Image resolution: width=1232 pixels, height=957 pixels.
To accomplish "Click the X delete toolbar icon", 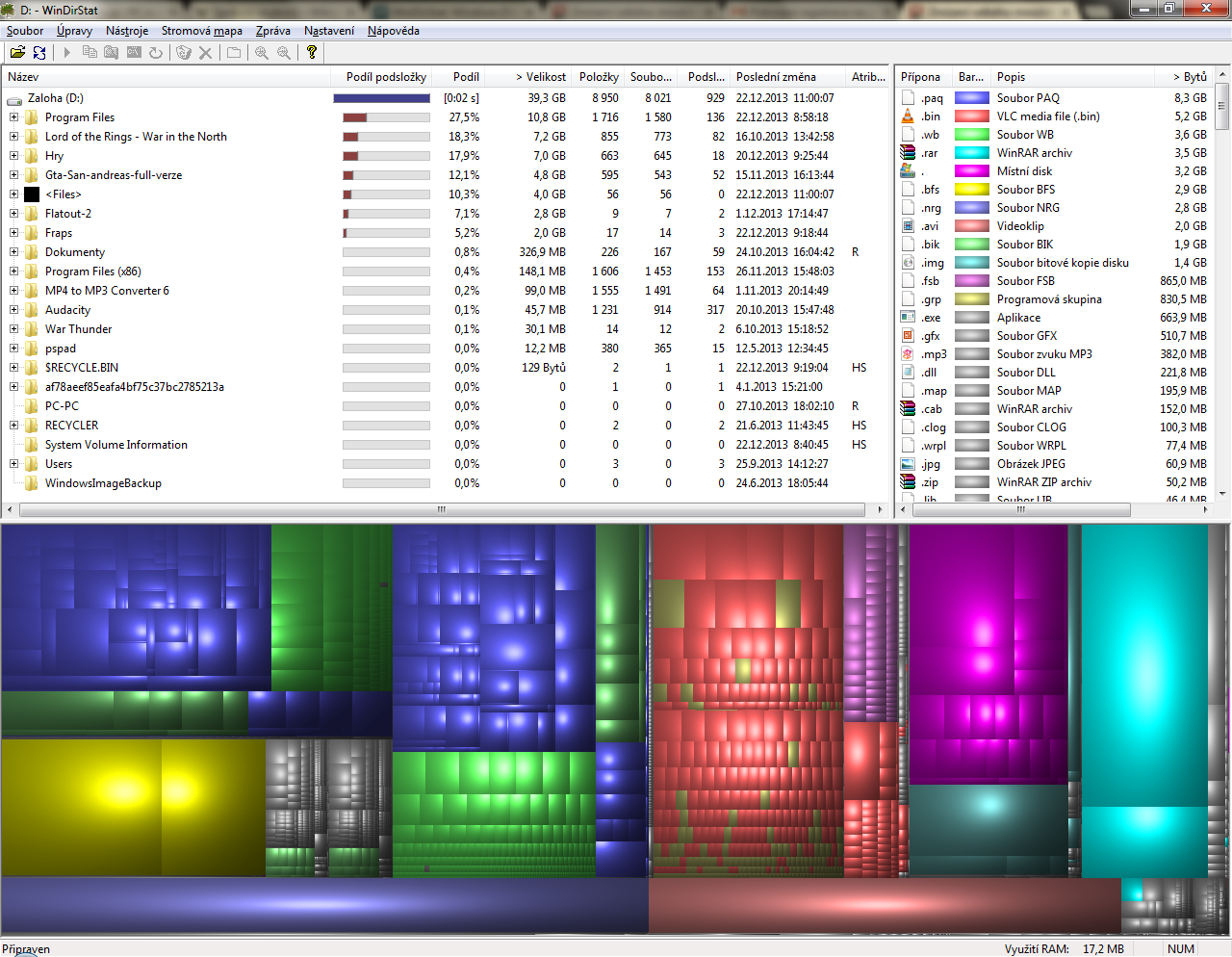I will [x=205, y=53].
